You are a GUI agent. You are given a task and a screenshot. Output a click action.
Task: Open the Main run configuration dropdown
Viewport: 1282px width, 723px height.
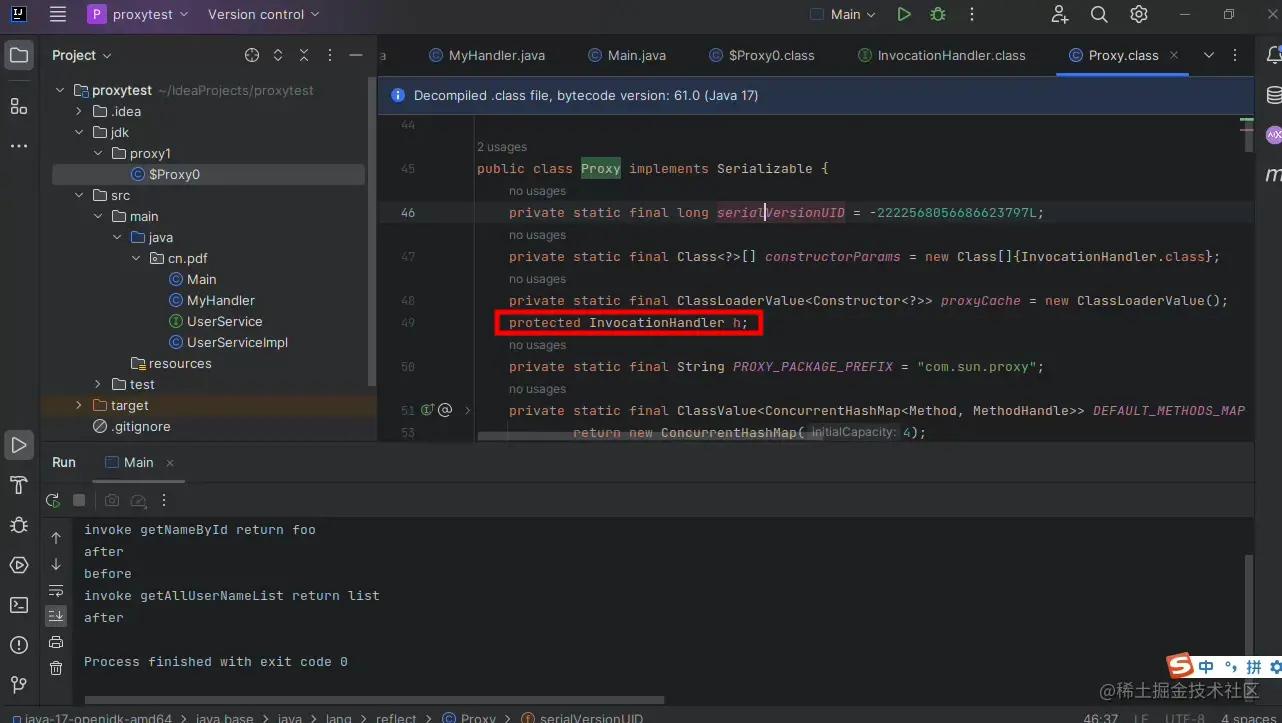[845, 14]
